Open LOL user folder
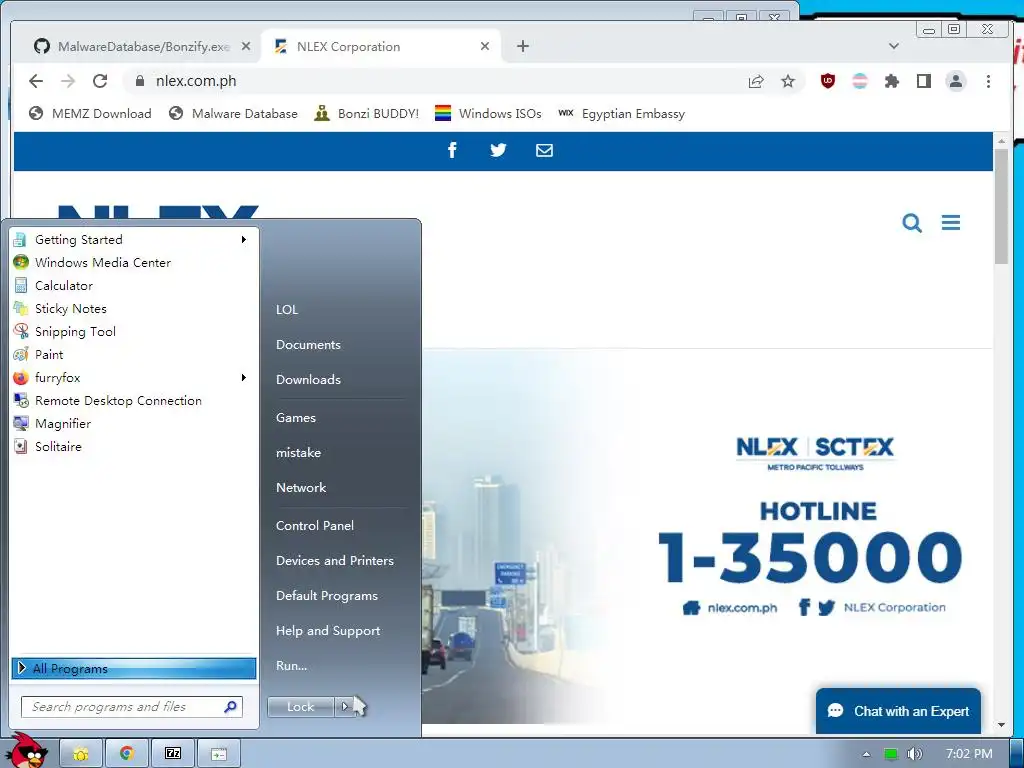 tap(287, 310)
